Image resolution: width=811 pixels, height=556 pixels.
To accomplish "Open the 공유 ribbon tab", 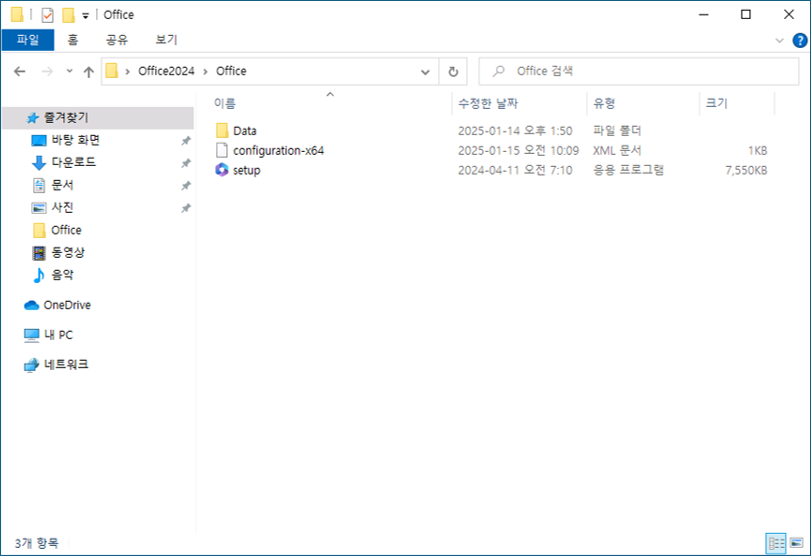I will pos(117,40).
